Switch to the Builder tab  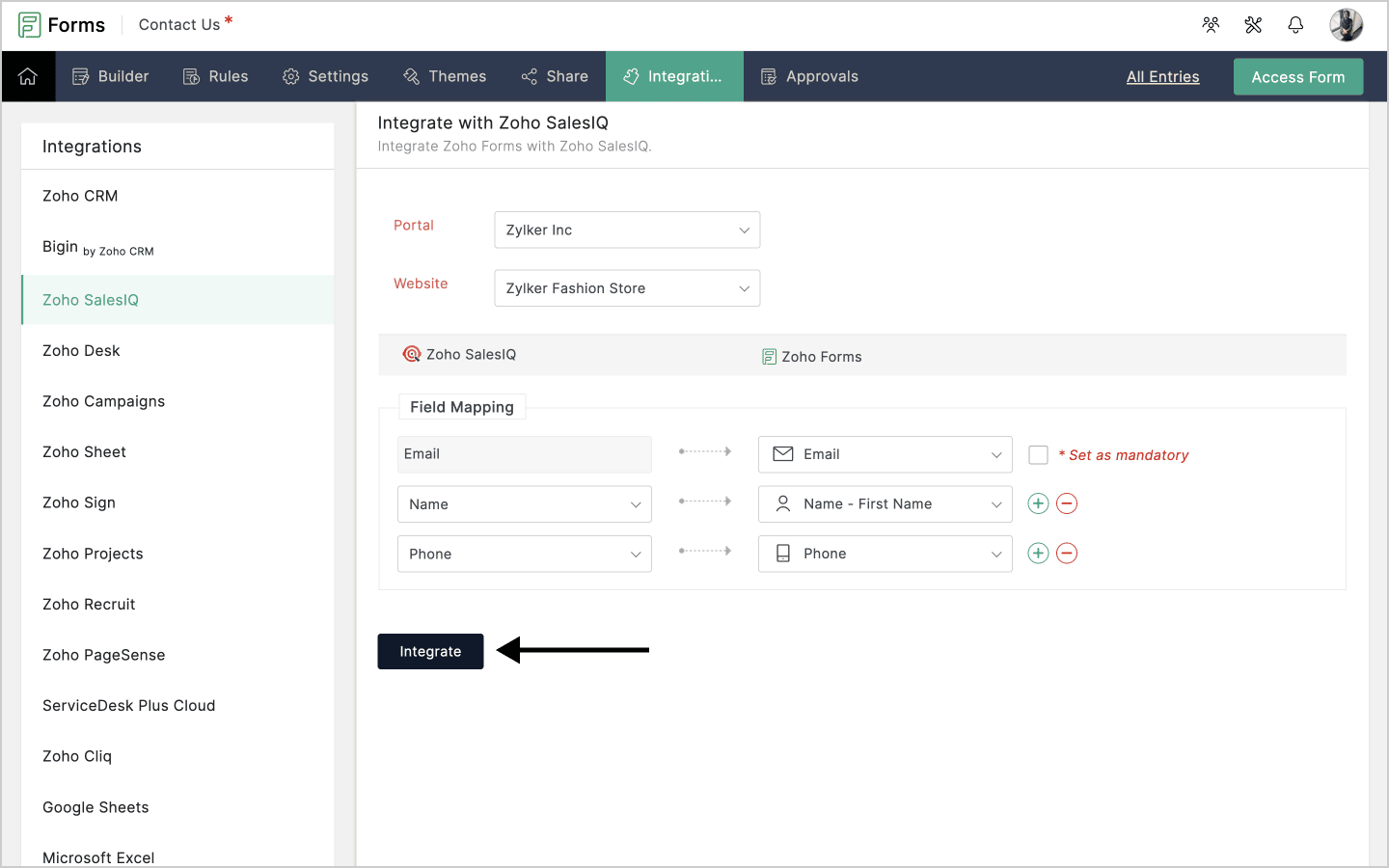(x=111, y=76)
